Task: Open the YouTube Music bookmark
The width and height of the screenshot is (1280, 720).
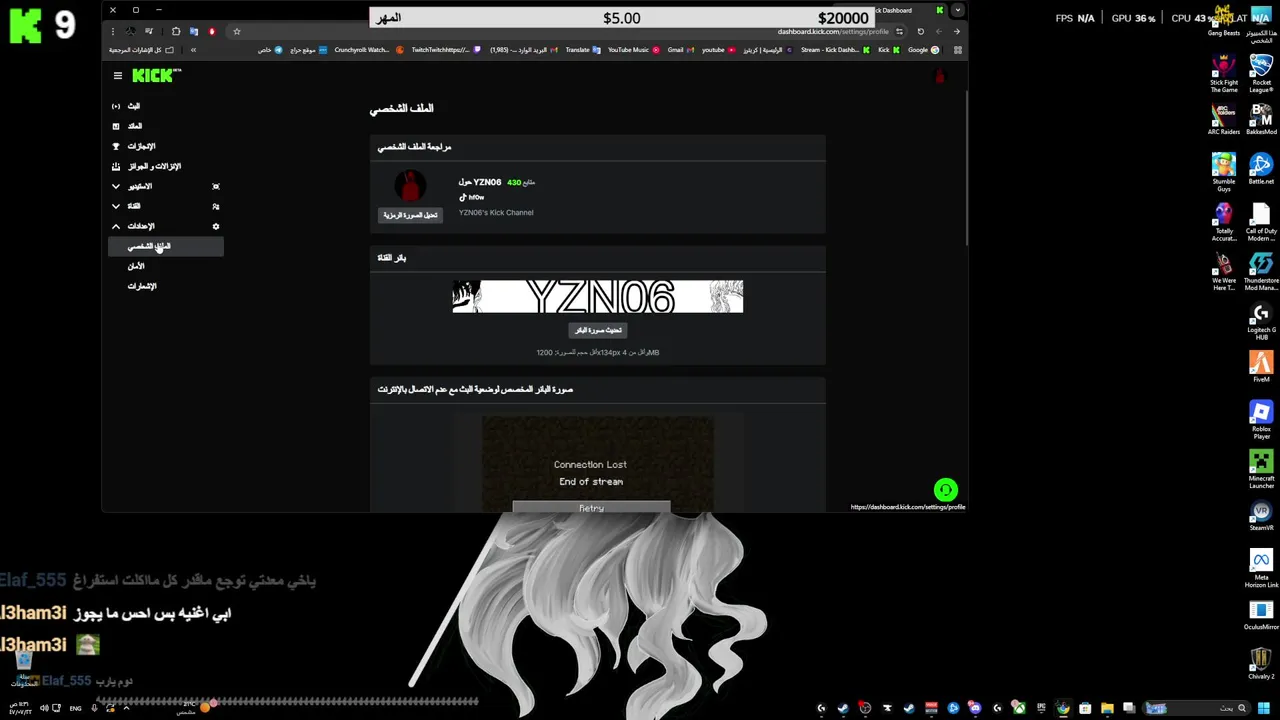Action: click(x=634, y=50)
